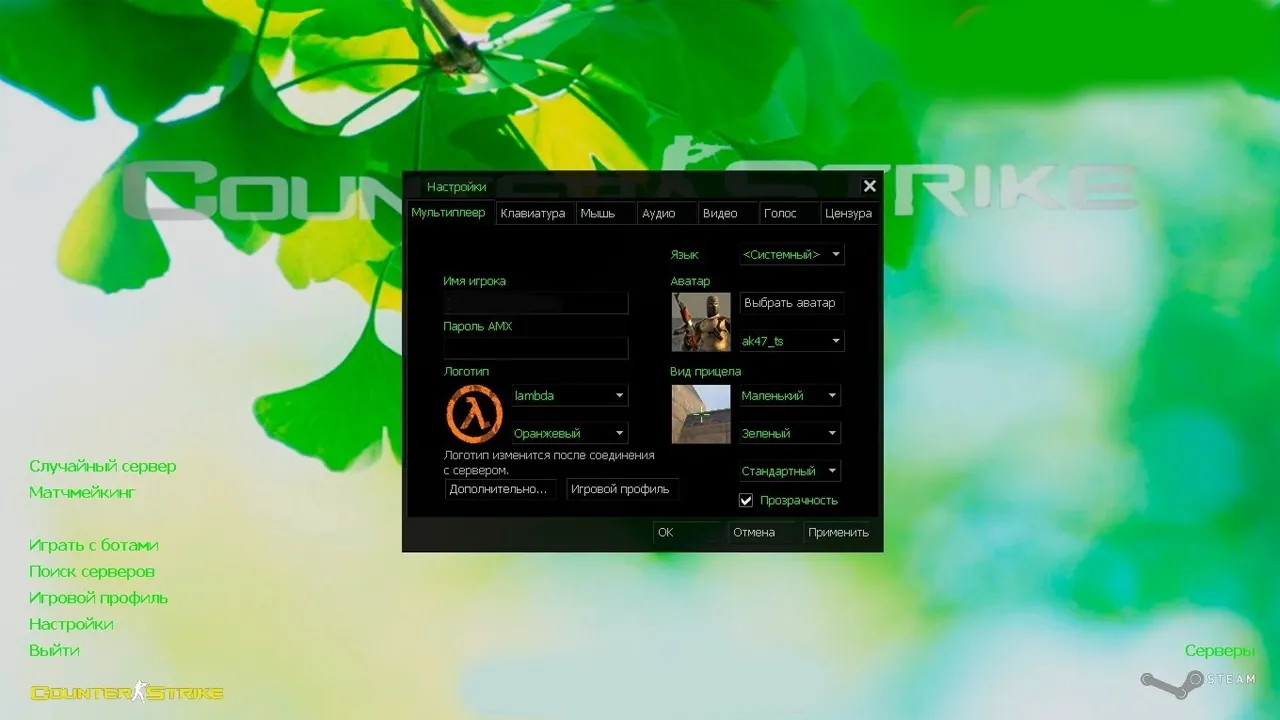Select Случайный сервер in main menu
1280x720 pixels.
103,466
